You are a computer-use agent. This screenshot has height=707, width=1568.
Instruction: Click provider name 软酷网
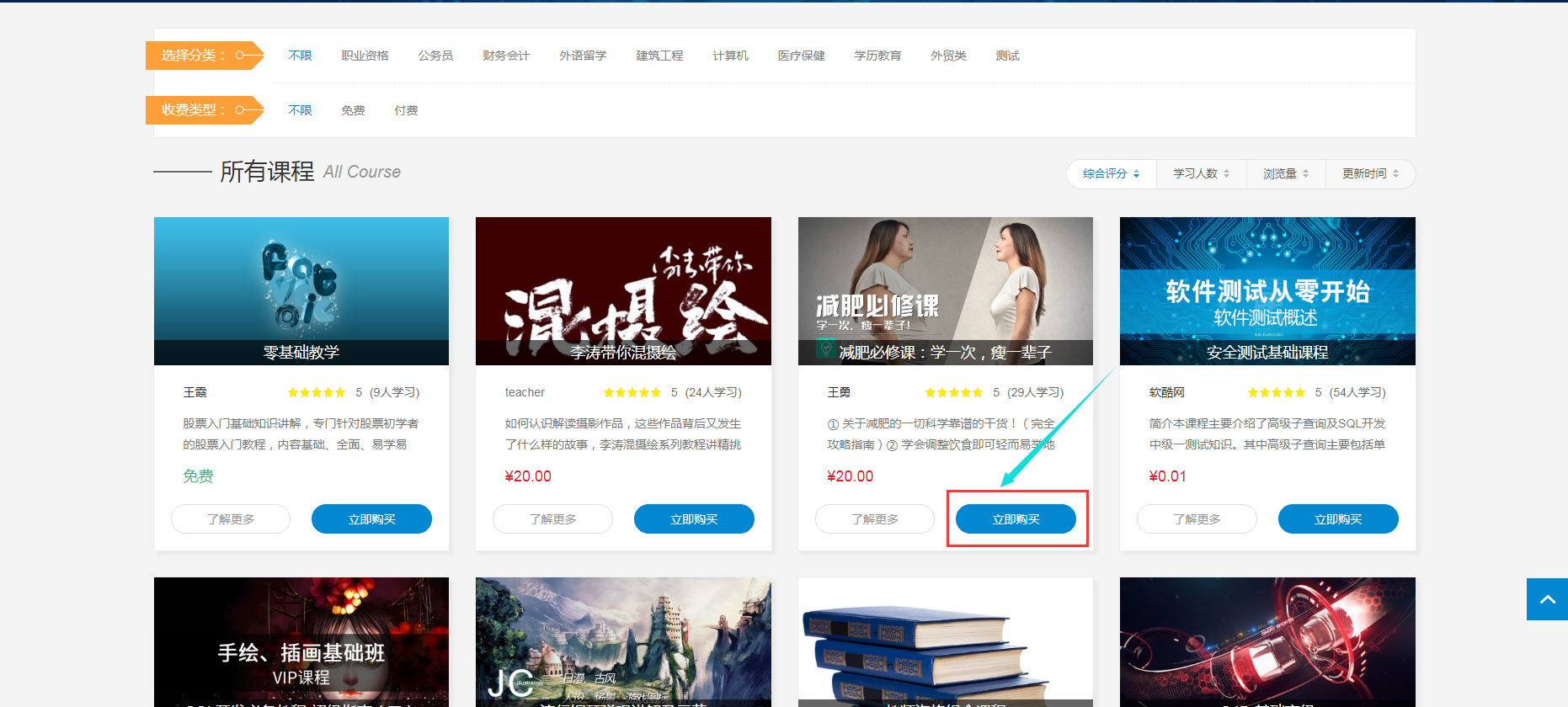point(1167,392)
